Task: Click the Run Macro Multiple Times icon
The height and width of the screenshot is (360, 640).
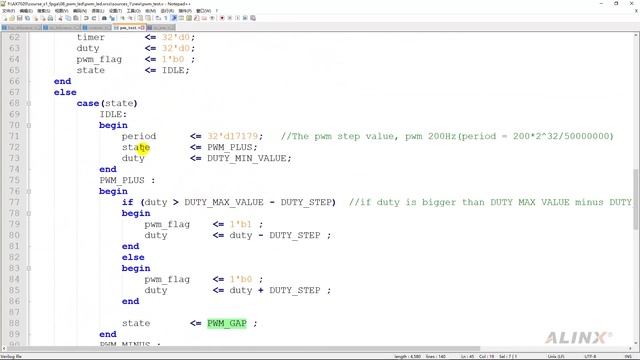Action: point(245,18)
